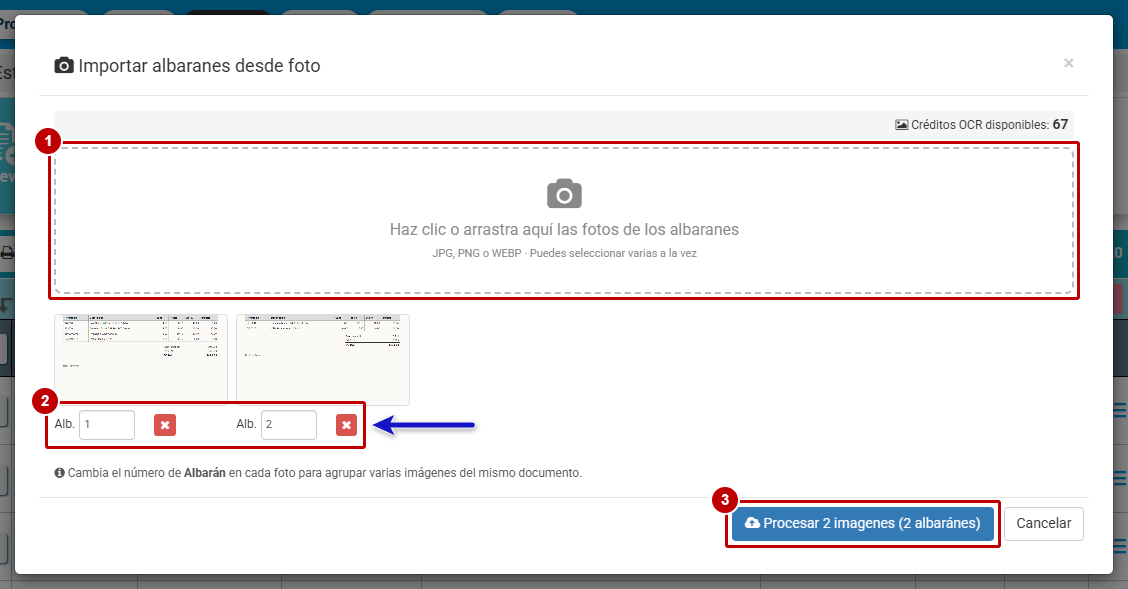The image size is (1128, 589).
Task: Click the 'Créditos OCR disponibles: 67' text
Action: coord(989,124)
